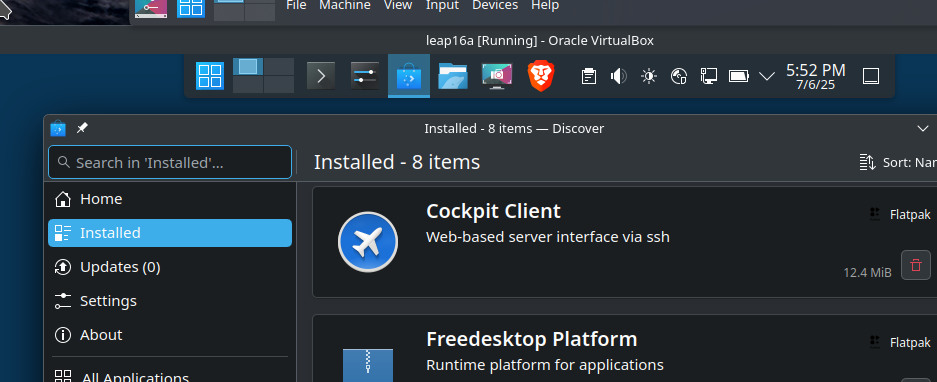Open the VirtualBox View menu

point(398,5)
